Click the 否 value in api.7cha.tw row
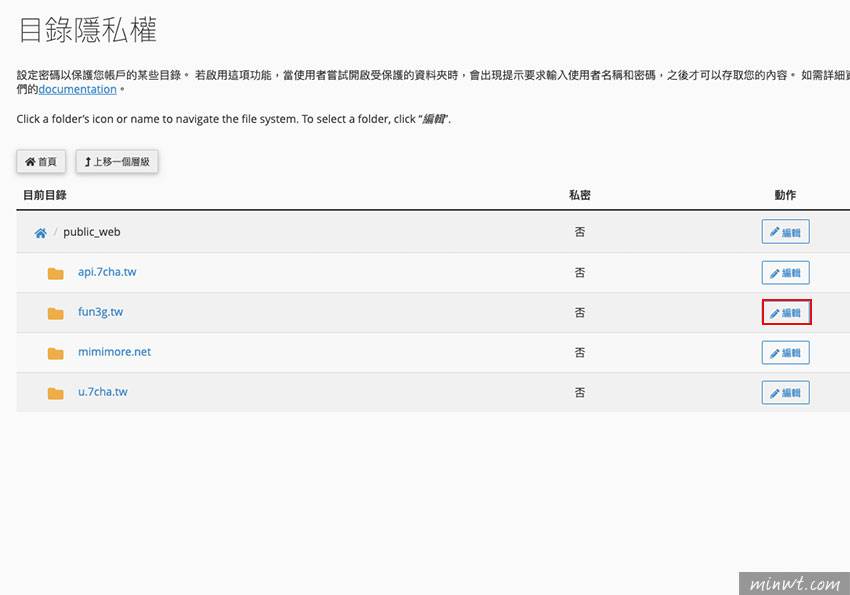The image size is (850, 595). [579, 273]
